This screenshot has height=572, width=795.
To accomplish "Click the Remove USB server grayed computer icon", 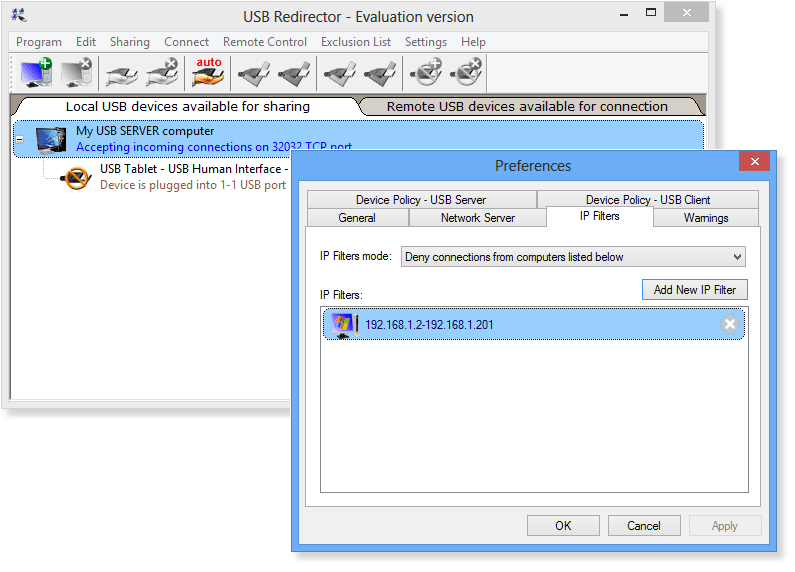I will click(x=76, y=72).
